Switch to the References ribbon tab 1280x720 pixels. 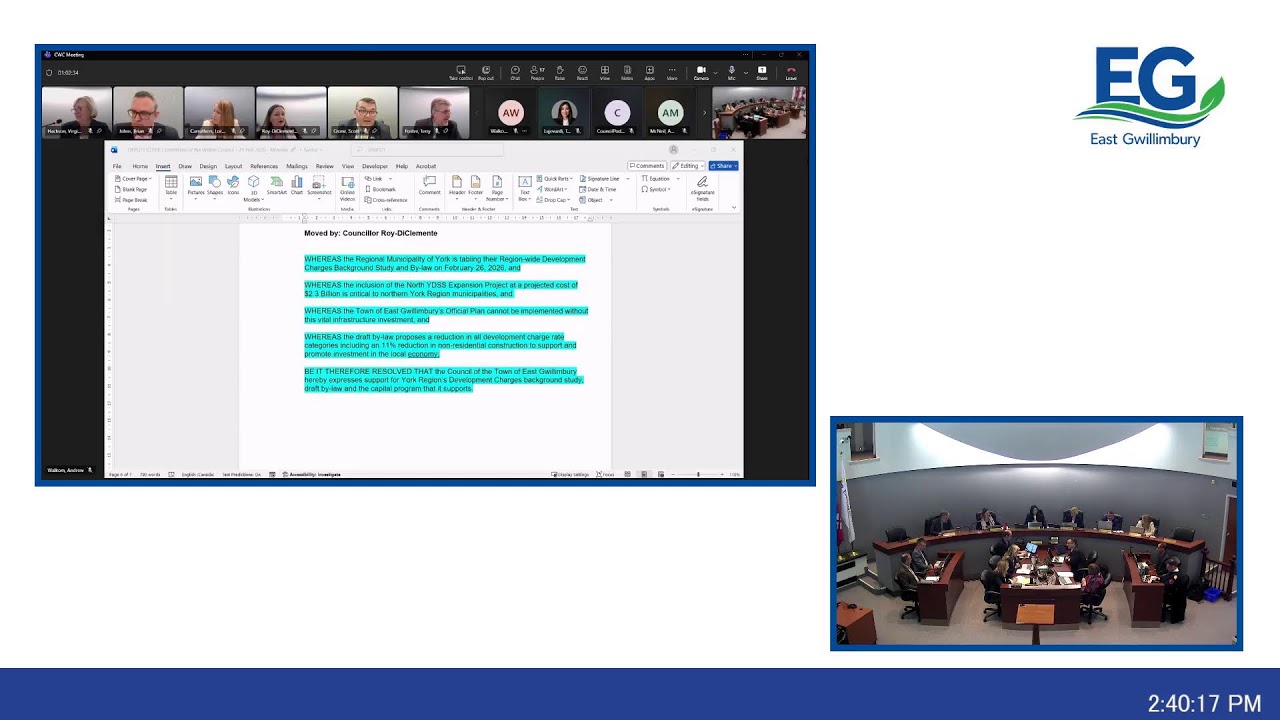[264, 166]
